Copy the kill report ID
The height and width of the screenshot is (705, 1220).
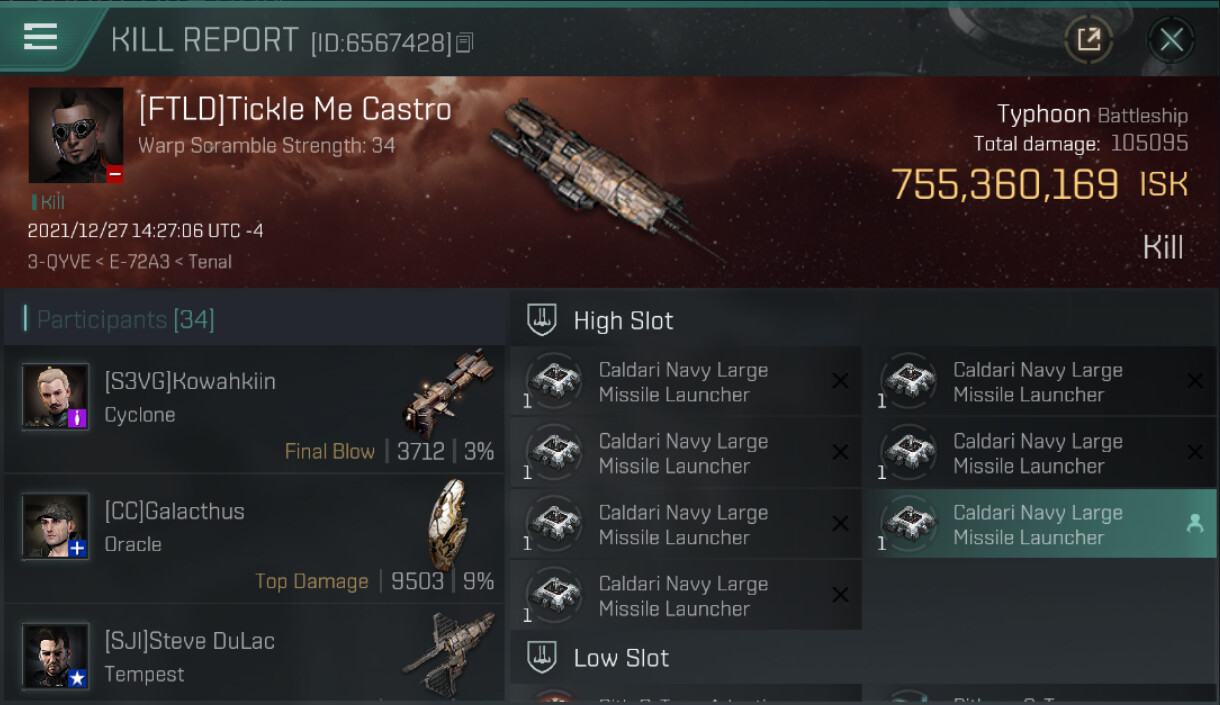click(465, 43)
